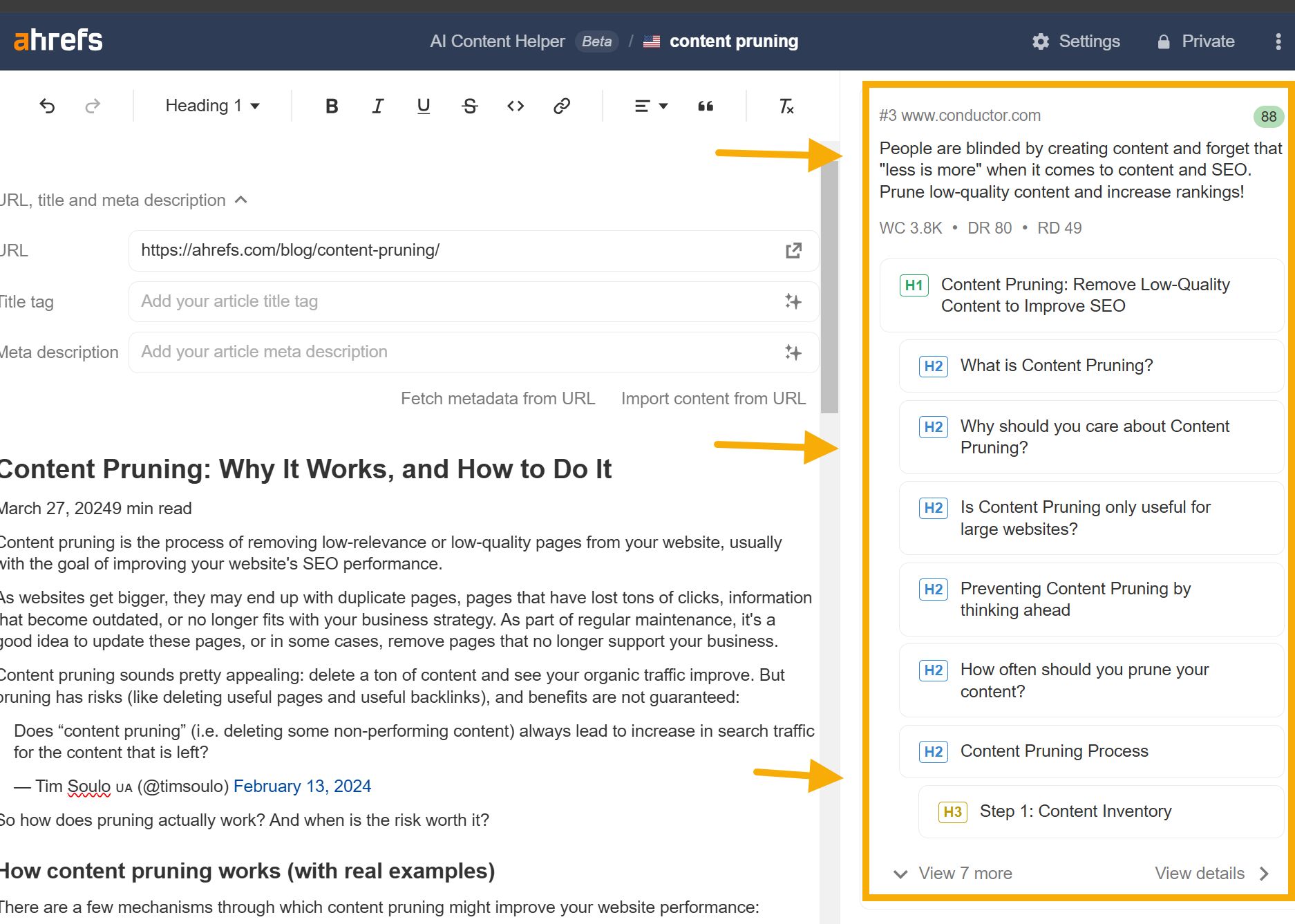Viewport: 1295px width, 924px height.
Task: Insert inline code formatting
Action: click(x=516, y=106)
